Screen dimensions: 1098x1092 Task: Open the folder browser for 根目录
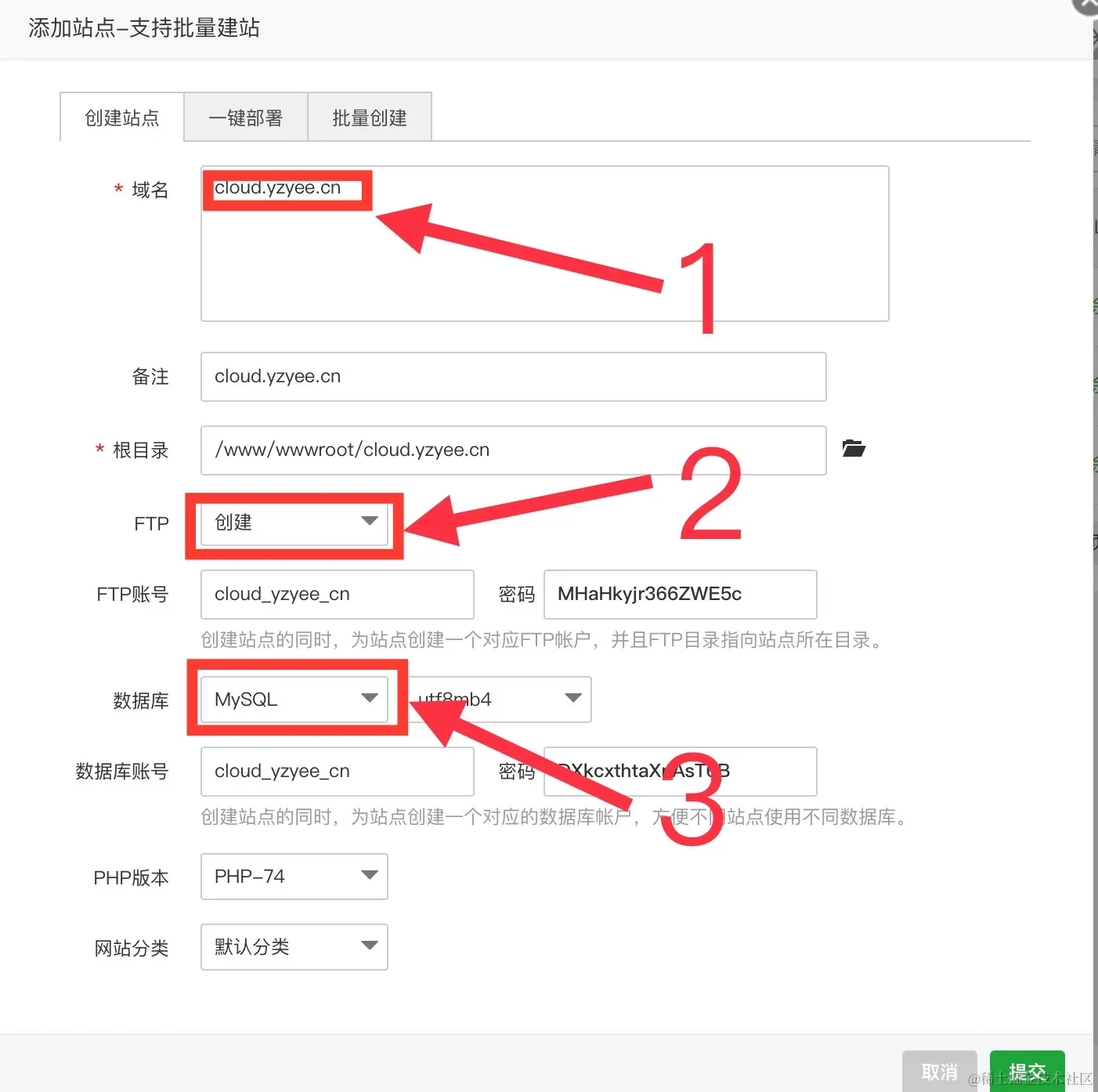point(854,449)
